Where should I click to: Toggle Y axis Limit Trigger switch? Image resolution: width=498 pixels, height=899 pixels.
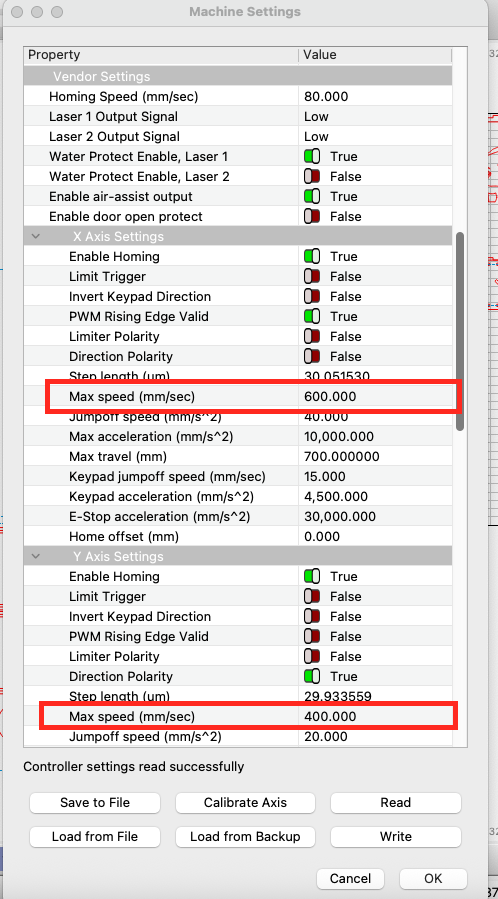coord(312,596)
